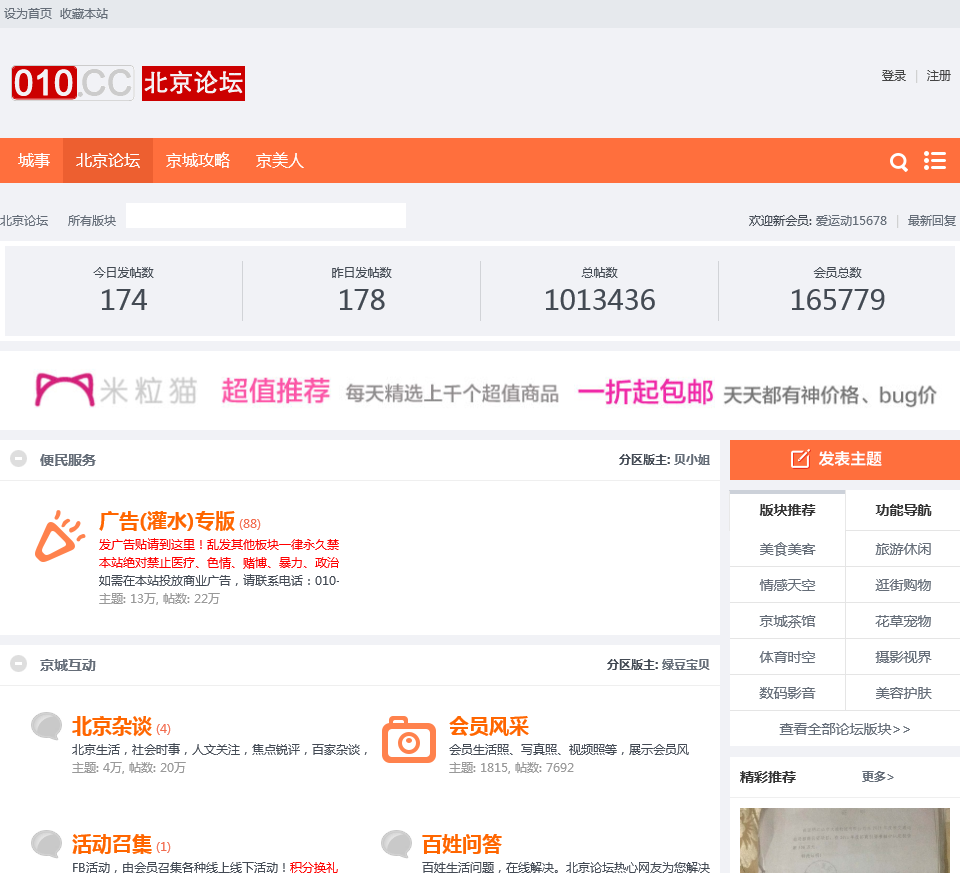Collapse the 便民服务 section
960x873 pixels.
pos(18,459)
